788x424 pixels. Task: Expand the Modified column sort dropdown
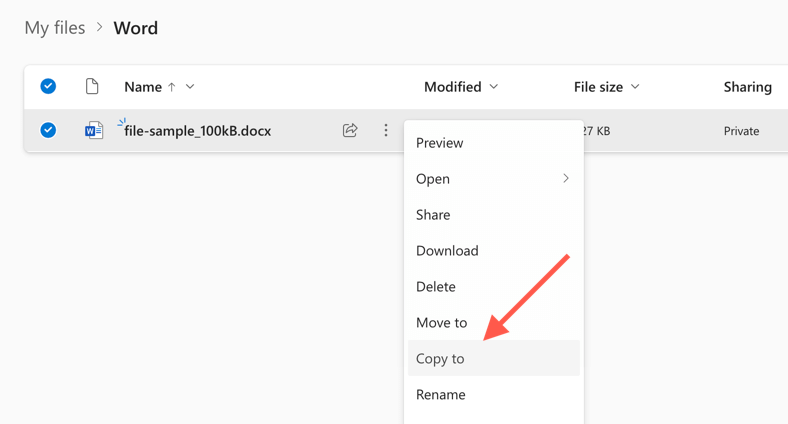(492, 87)
